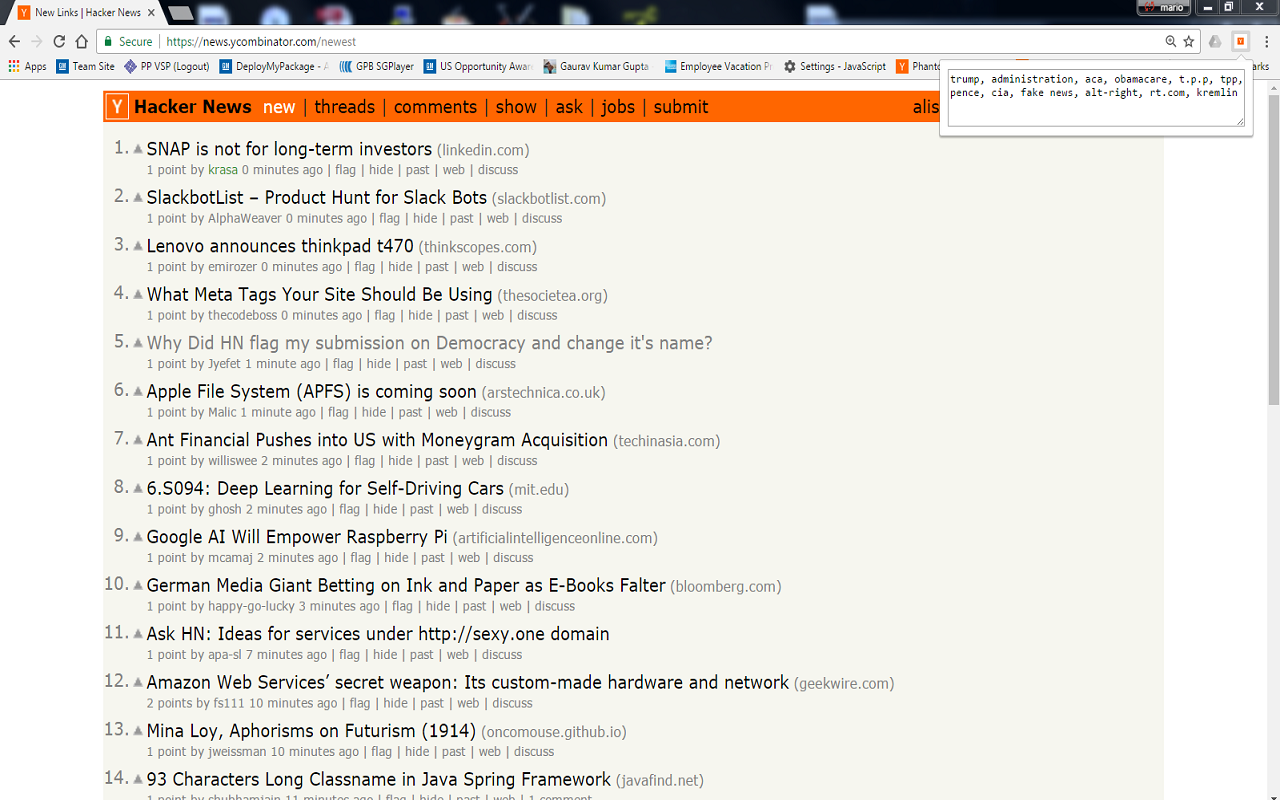This screenshot has width=1280, height=800.
Task: Open the PP VSP (Logout) bookmark
Action: point(167,66)
